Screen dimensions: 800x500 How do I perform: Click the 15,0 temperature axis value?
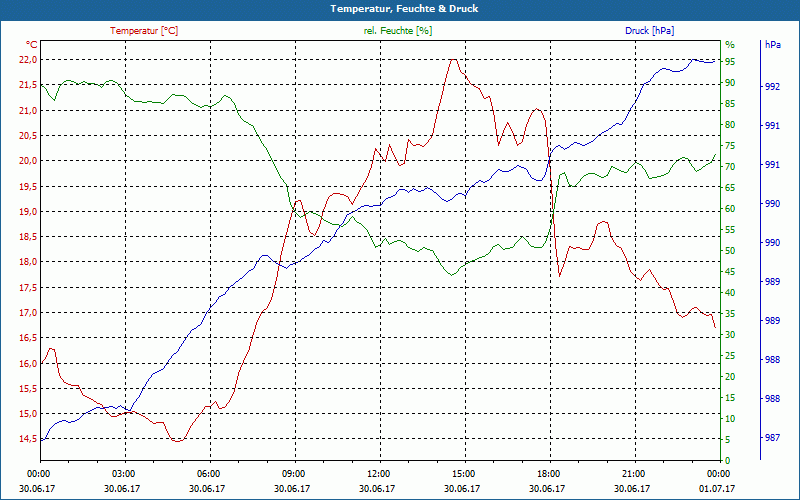[x=28, y=414]
